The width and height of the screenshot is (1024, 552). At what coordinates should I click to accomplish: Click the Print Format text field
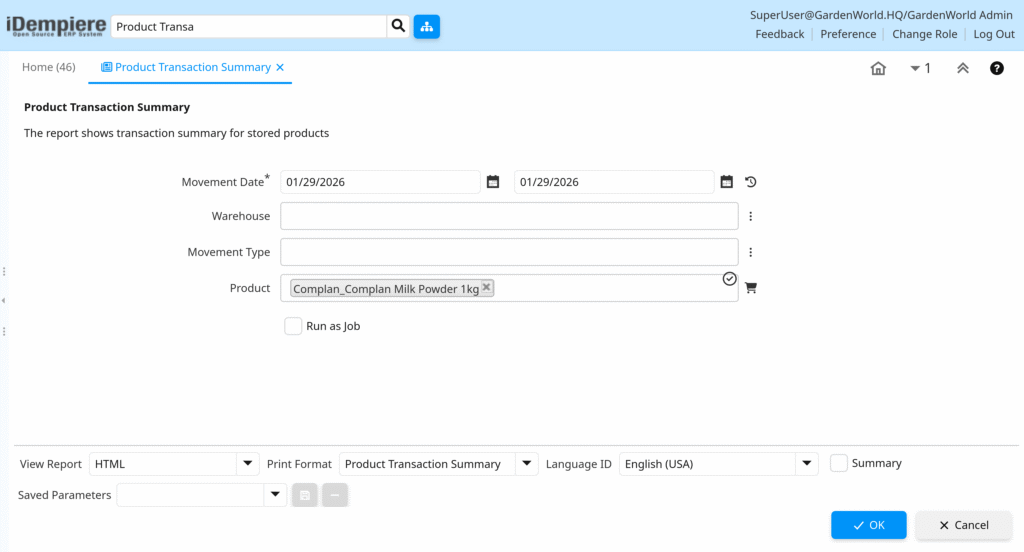pos(427,464)
